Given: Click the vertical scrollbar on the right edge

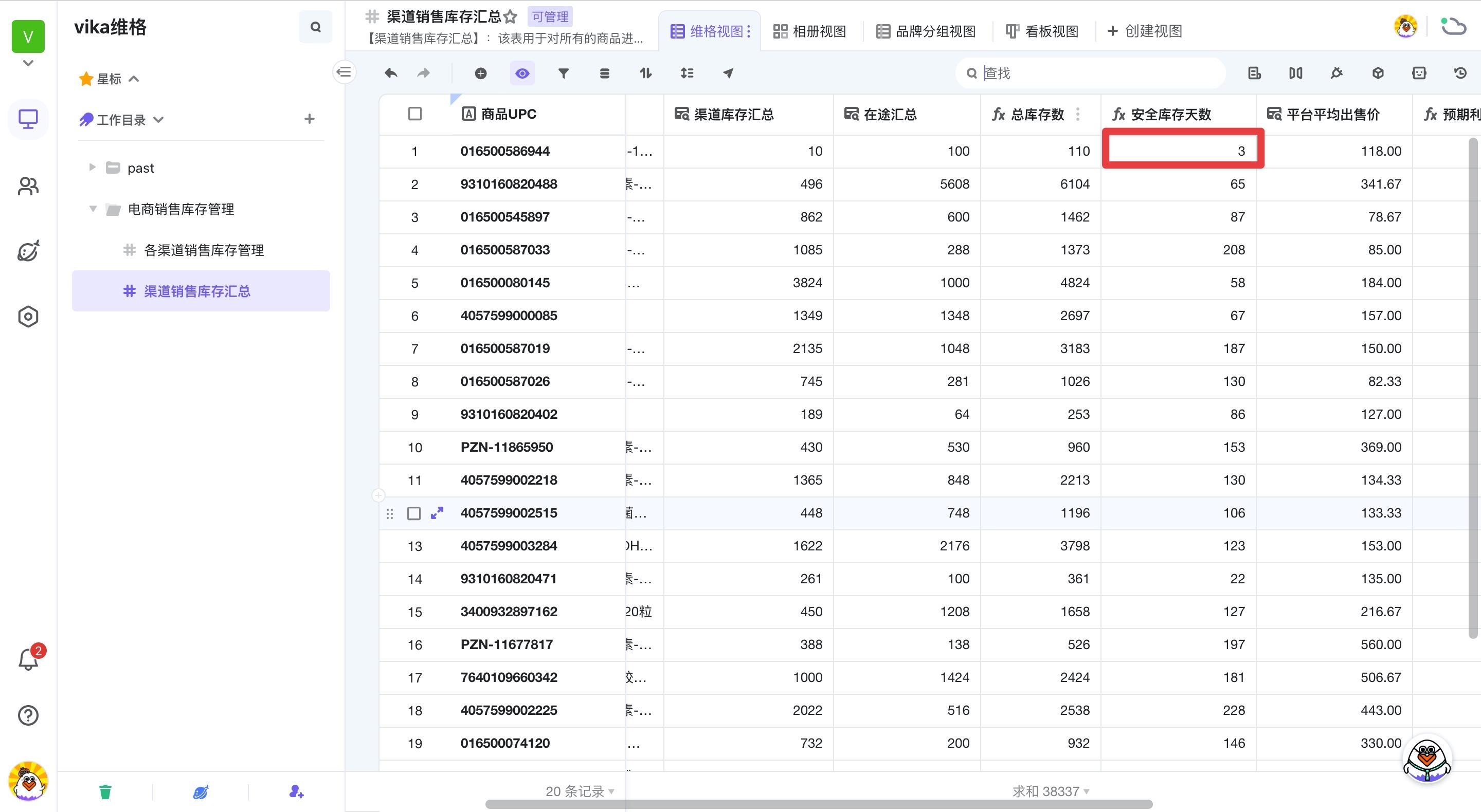Looking at the screenshot, I should [1473, 388].
